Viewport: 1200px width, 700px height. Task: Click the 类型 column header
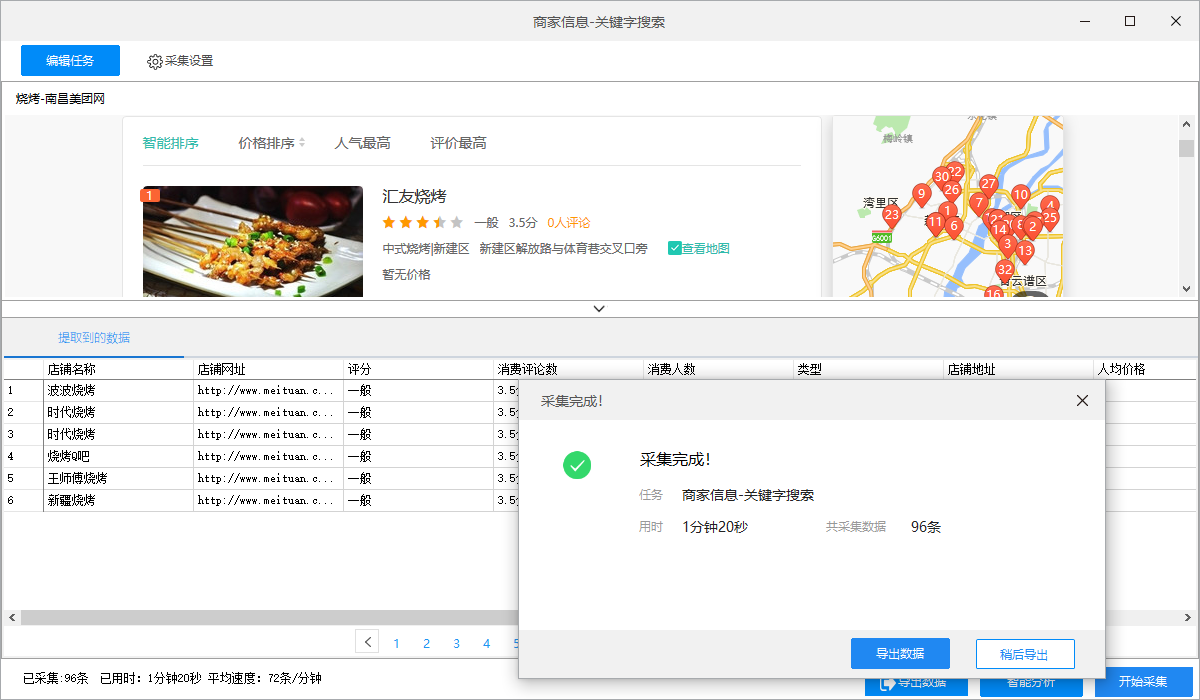coord(869,369)
